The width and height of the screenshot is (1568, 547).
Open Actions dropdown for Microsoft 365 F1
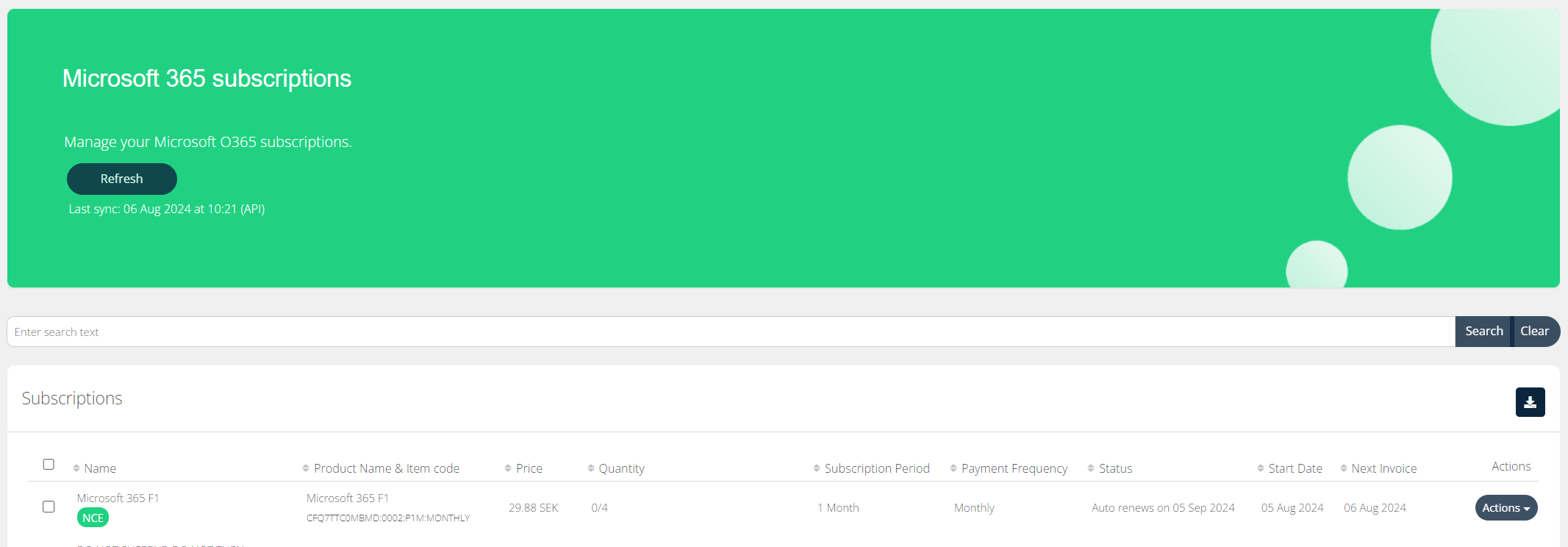pyautogui.click(x=1506, y=508)
